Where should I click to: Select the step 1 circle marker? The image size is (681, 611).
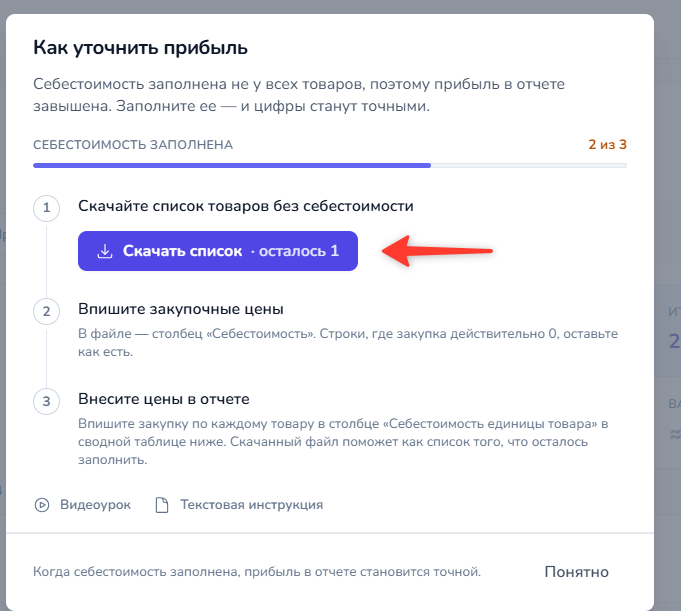(46, 208)
